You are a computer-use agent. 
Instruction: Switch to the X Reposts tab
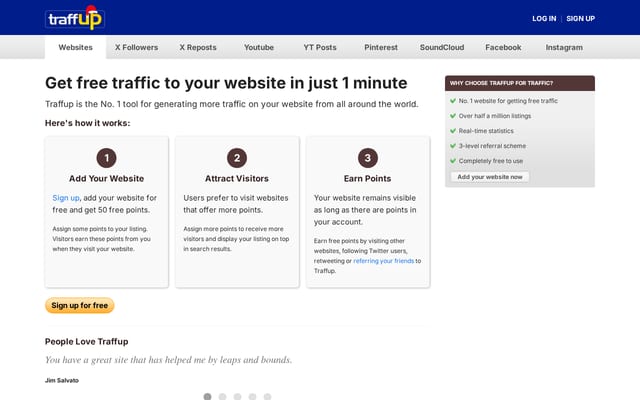click(x=198, y=47)
